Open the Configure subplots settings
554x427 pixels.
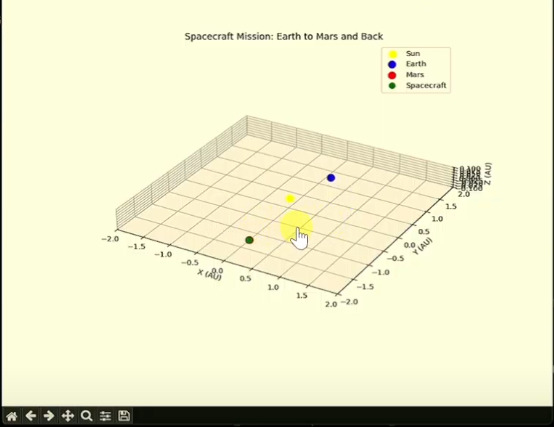[x=105, y=416]
